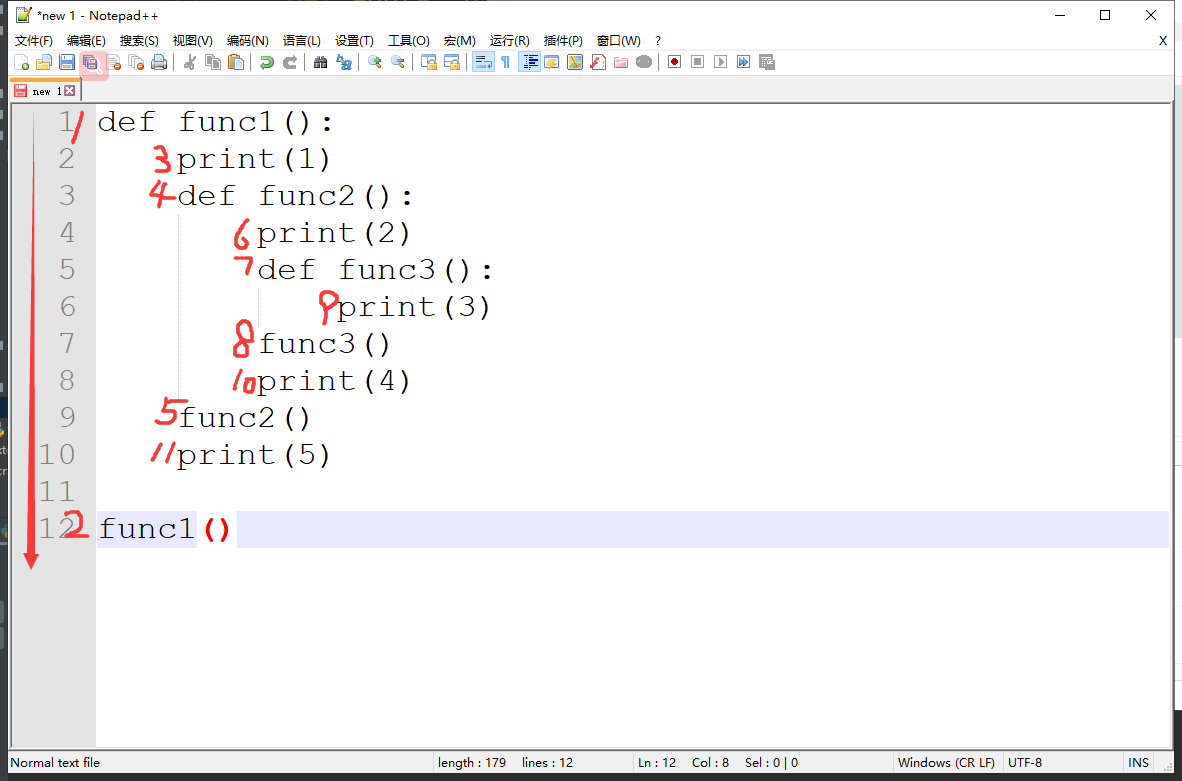Screen dimensions: 1182x781
Task: Click the line number 11 in the margin
Action: coord(57,492)
